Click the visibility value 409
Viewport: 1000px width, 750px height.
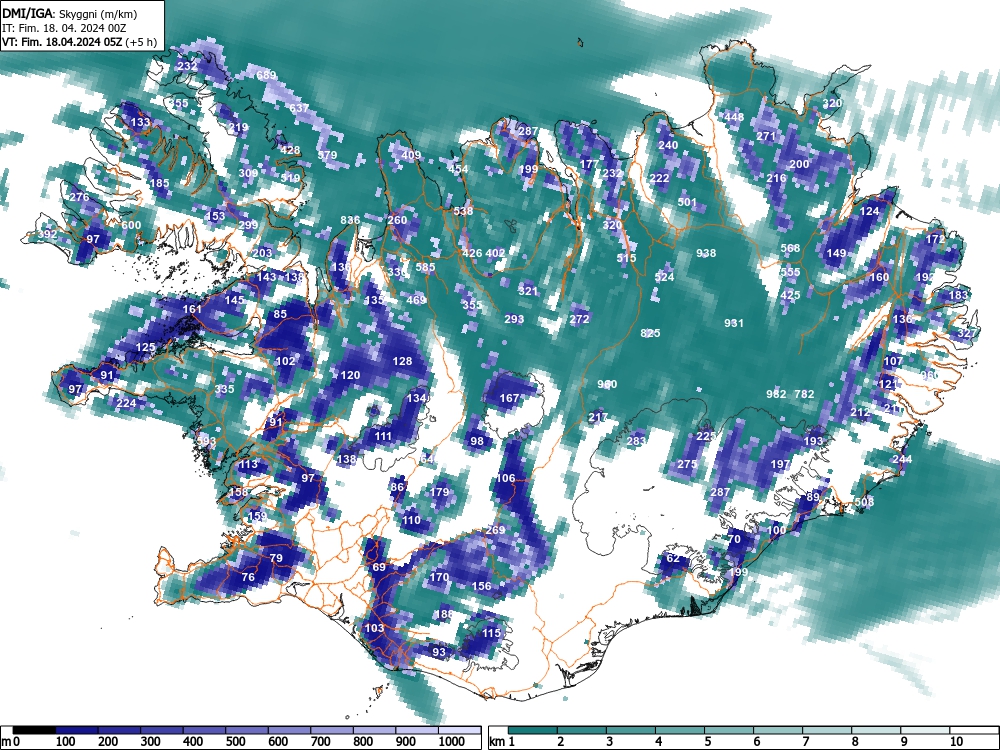pos(411,155)
